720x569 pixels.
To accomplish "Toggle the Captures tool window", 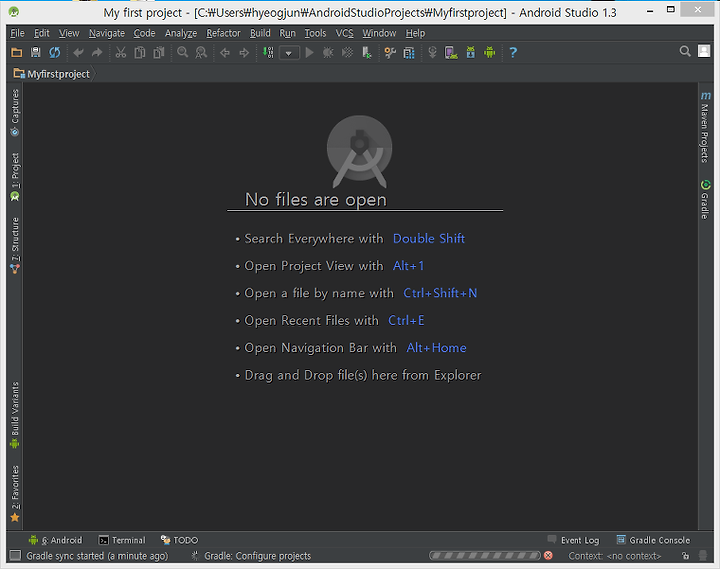I will (x=15, y=113).
